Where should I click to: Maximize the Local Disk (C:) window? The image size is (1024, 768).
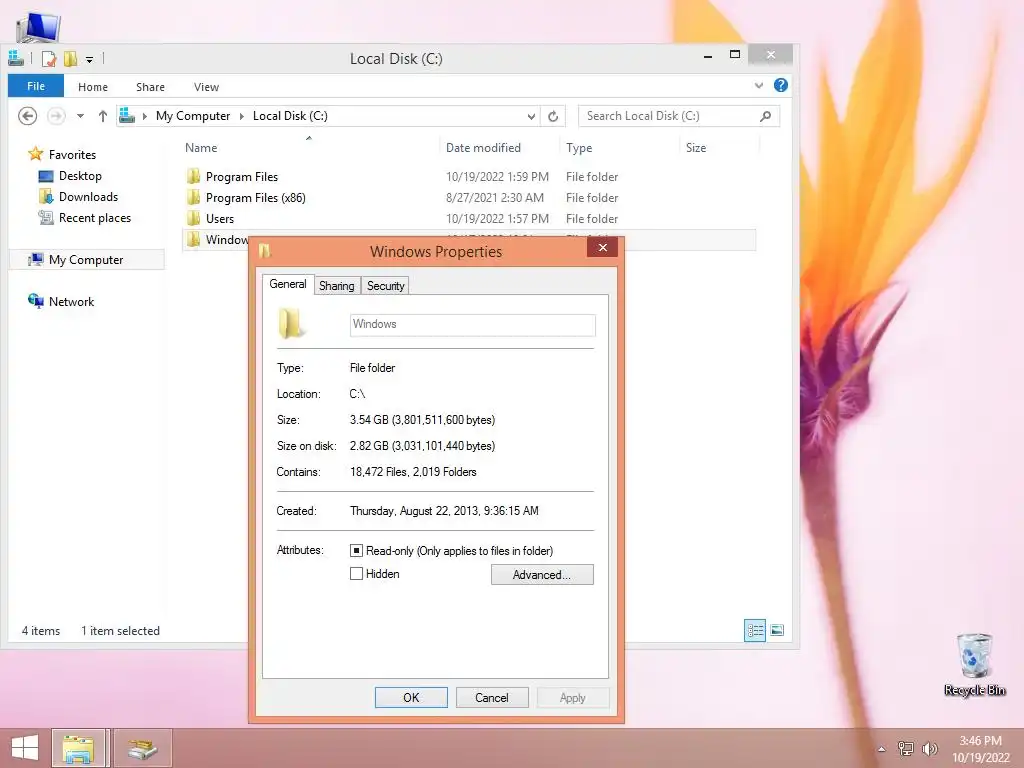735,55
